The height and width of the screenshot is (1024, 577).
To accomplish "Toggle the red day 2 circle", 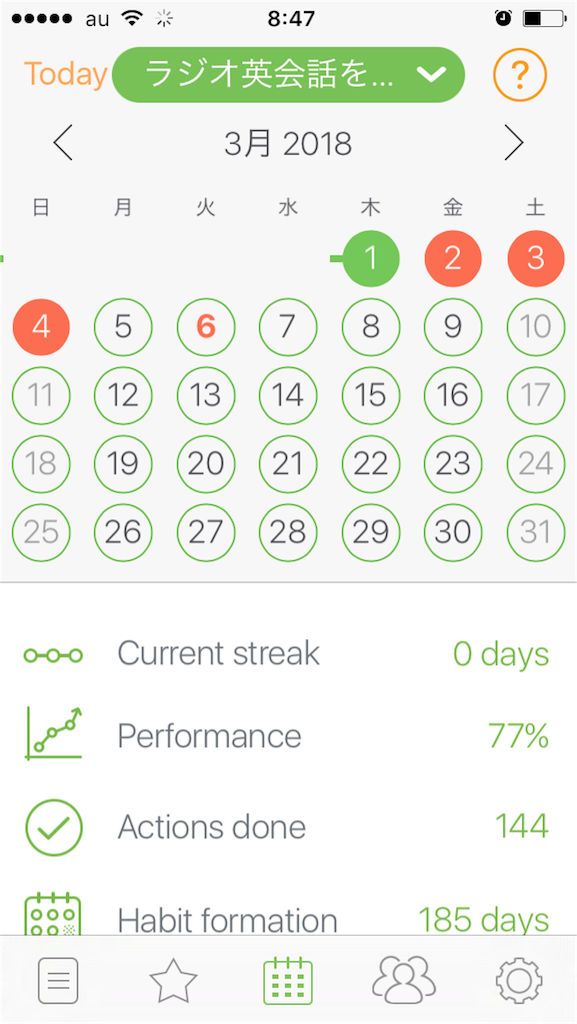I will pyautogui.click(x=453, y=259).
